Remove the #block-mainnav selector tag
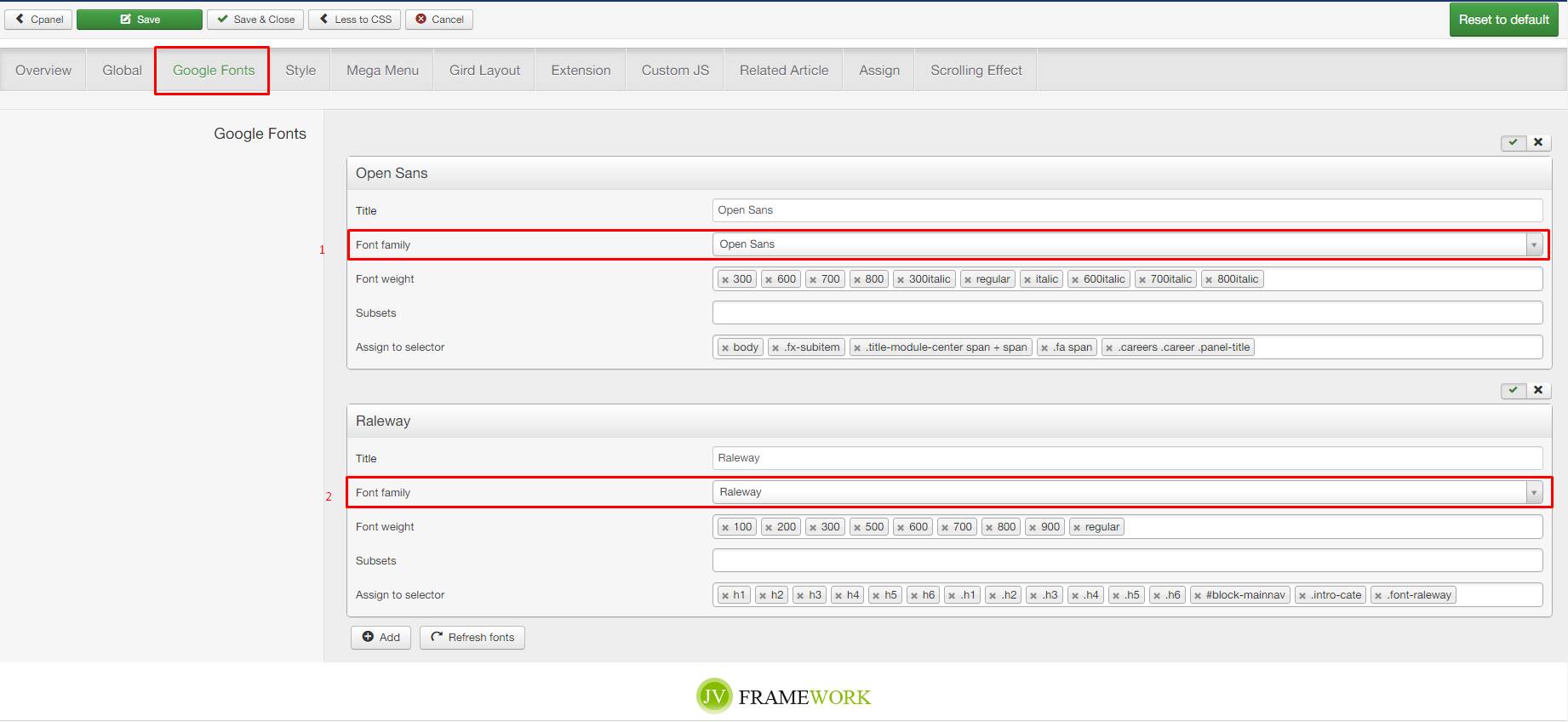 coord(1198,596)
